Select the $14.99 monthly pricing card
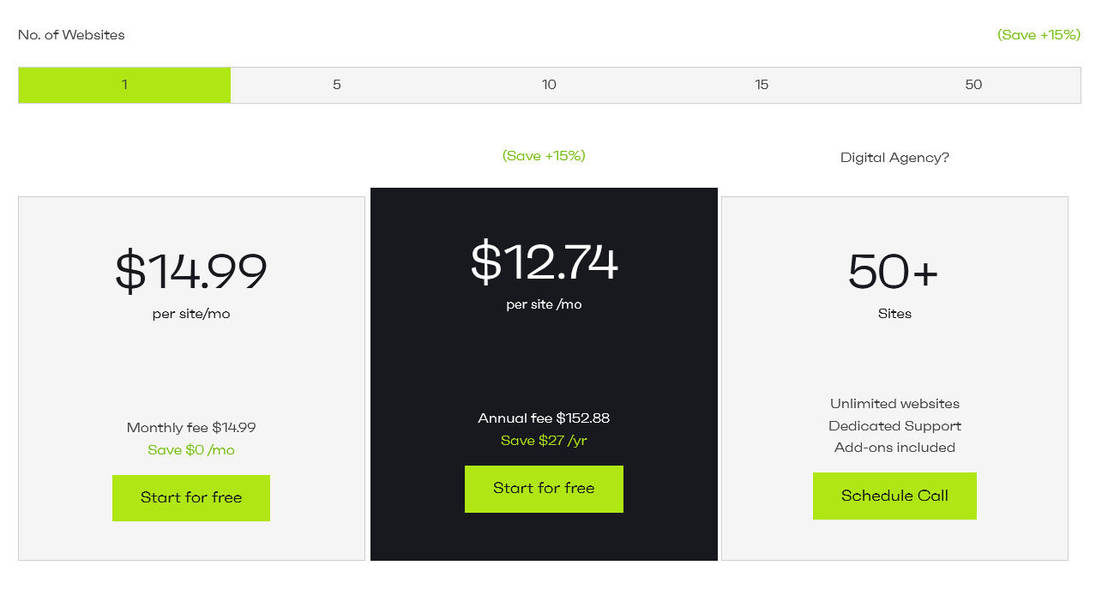The width and height of the screenshot is (1108, 589). click(190, 360)
